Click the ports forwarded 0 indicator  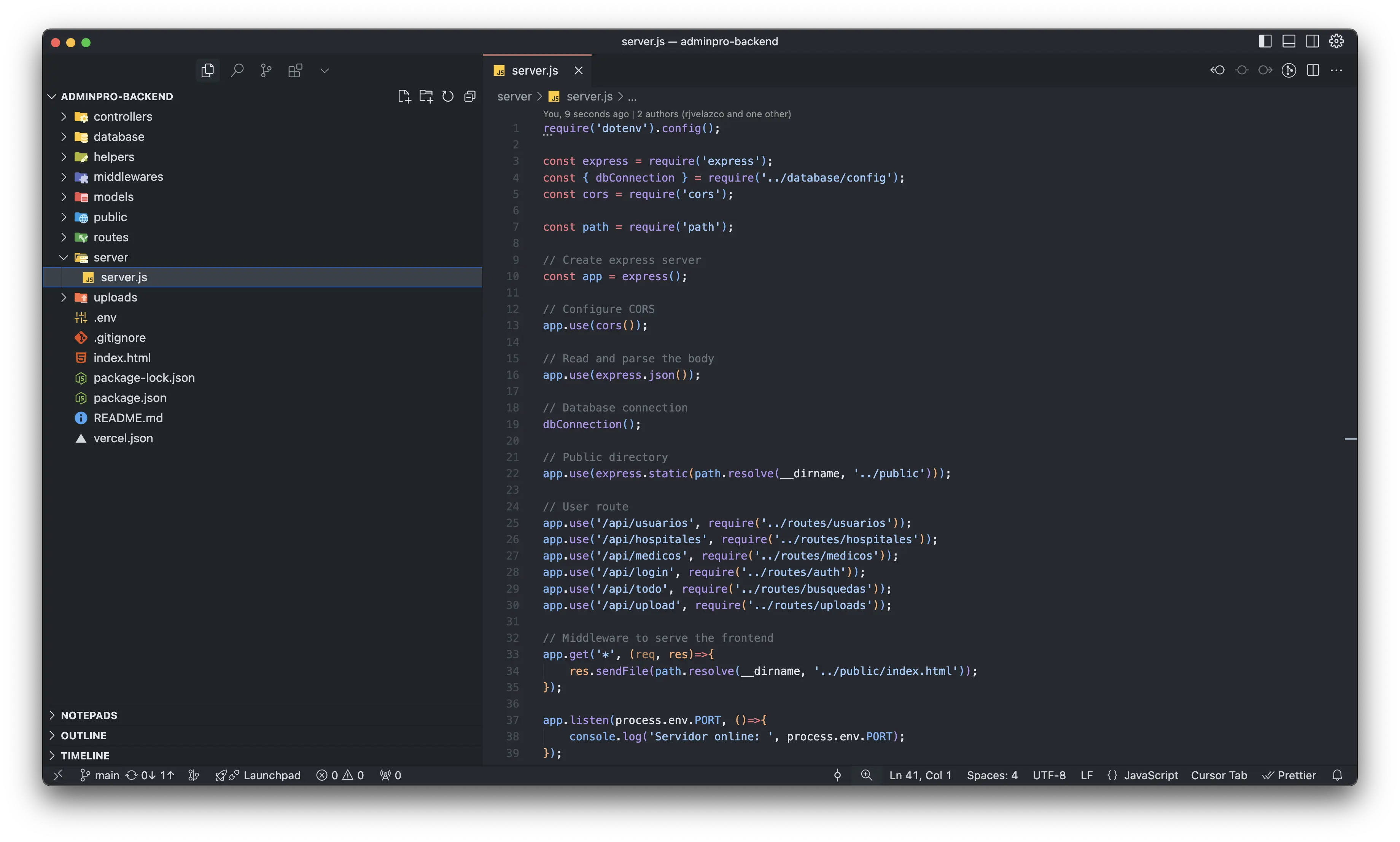tap(391, 775)
